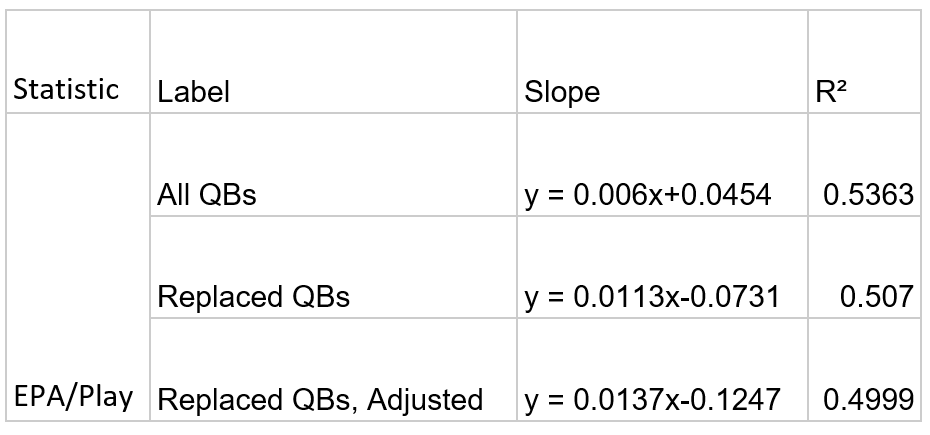Select the R² value 0.4999
The width and height of the screenshot is (930, 435).
(867, 400)
